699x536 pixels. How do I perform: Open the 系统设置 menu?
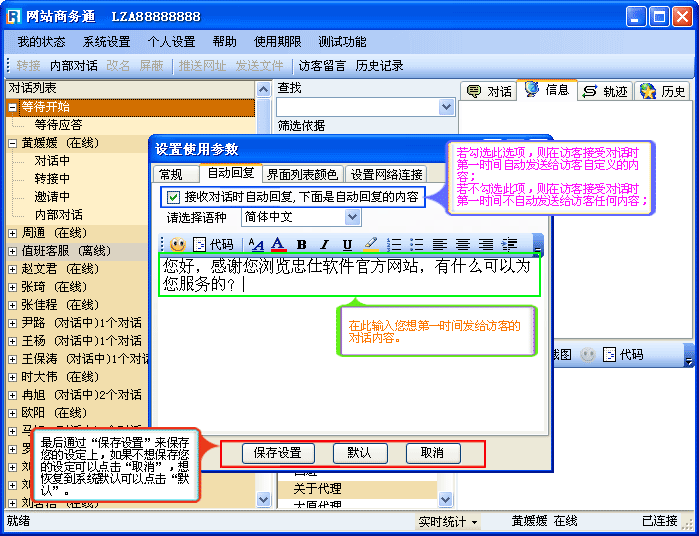coord(106,42)
